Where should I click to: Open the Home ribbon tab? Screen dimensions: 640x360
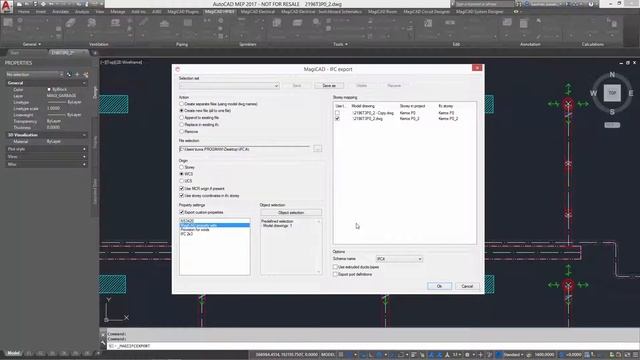coord(24,12)
